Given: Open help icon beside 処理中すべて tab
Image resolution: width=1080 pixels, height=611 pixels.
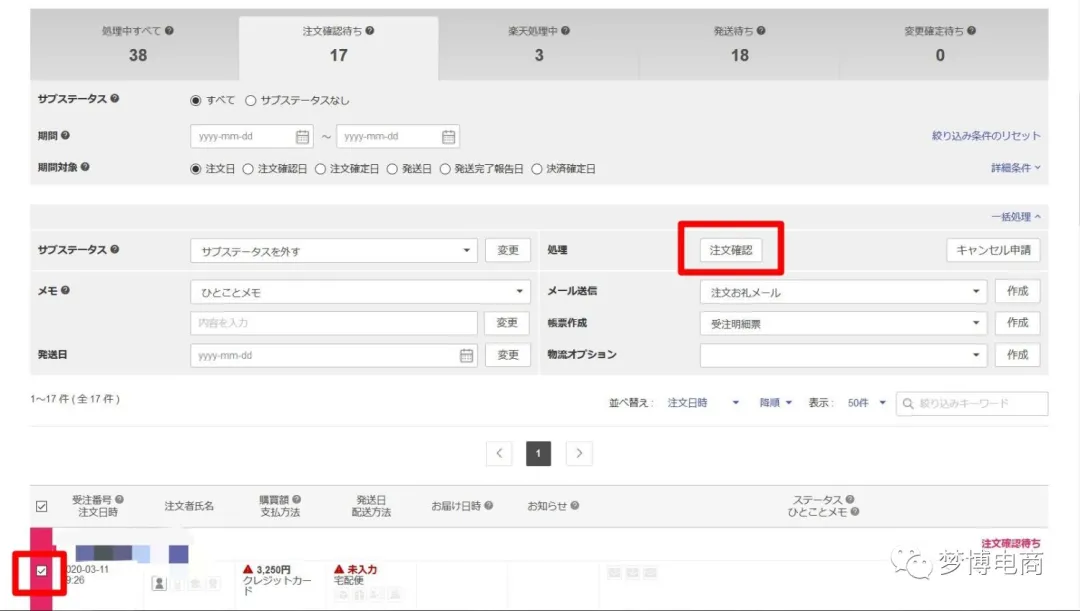Looking at the screenshot, I should tap(169, 30).
